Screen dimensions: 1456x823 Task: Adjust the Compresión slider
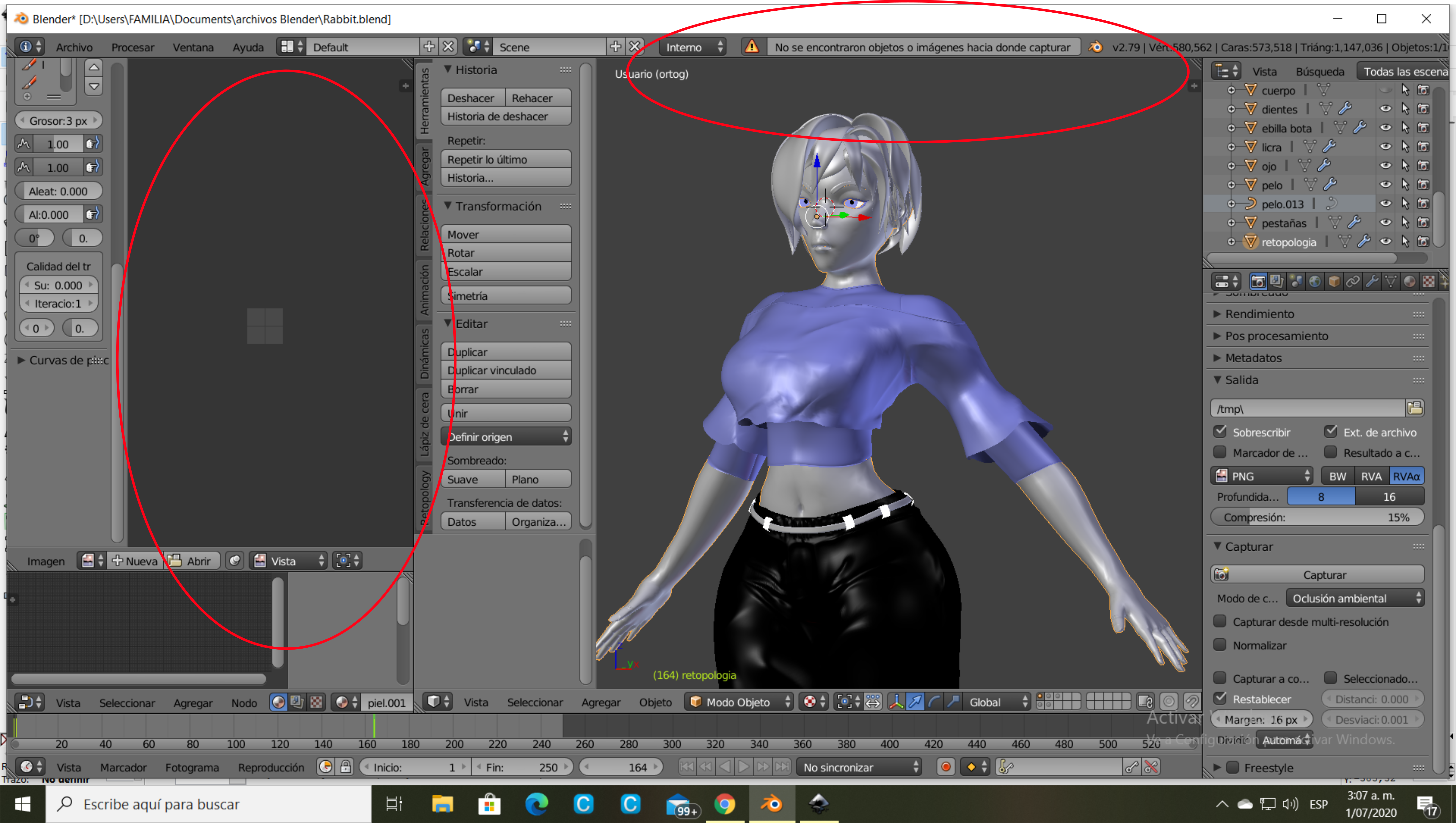1317,517
